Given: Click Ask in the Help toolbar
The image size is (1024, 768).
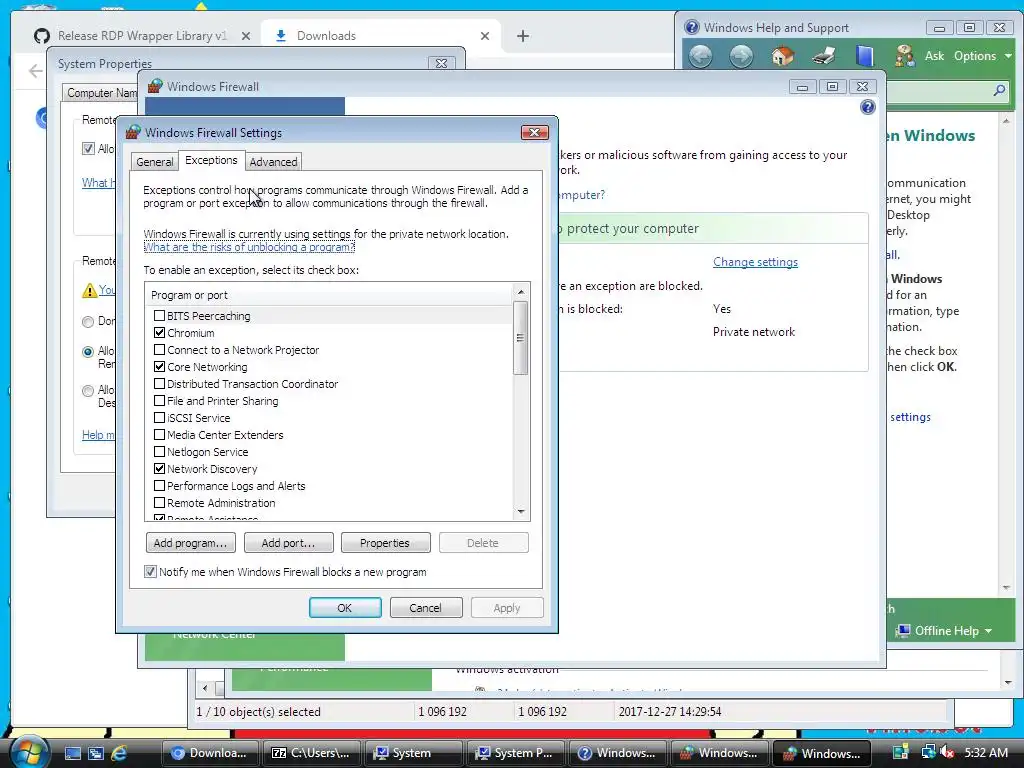Looking at the screenshot, I should (934, 56).
